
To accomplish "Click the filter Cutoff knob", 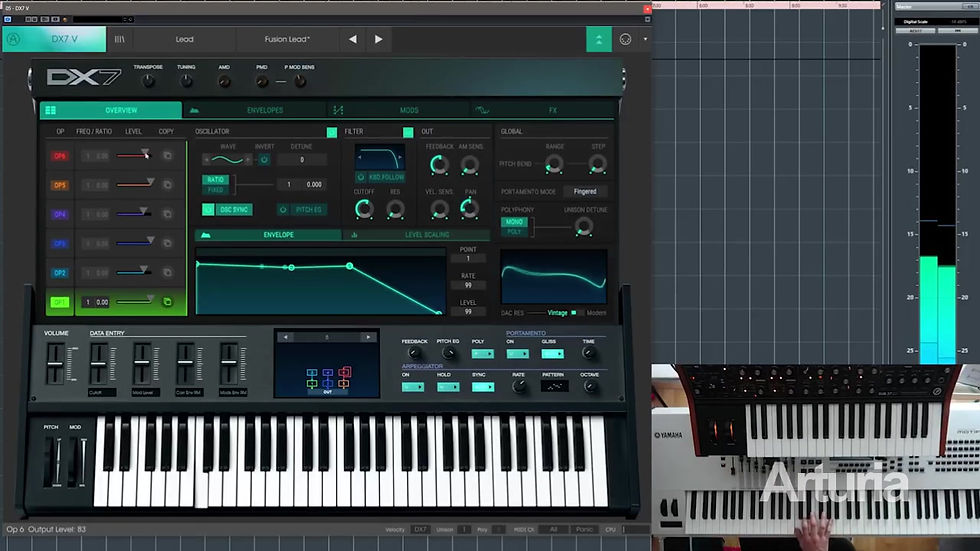I will point(364,209).
